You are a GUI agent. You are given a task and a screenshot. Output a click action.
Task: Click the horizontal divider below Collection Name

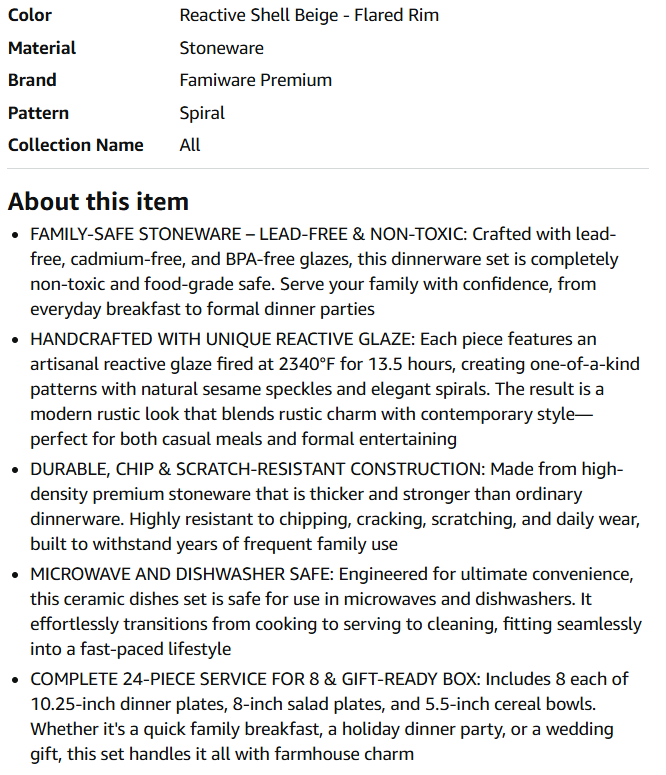coord(328,169)
